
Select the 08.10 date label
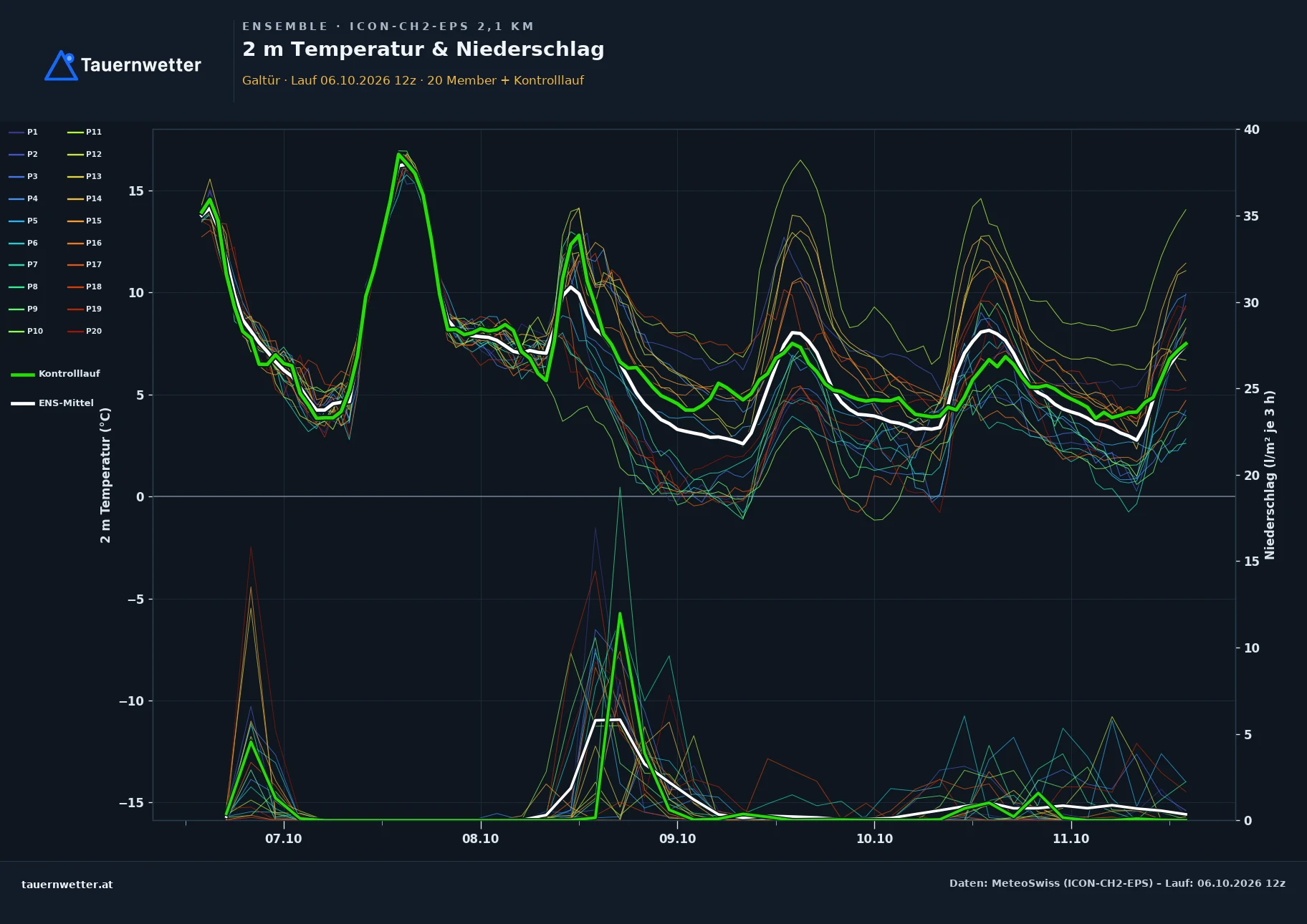coord(480,839)
